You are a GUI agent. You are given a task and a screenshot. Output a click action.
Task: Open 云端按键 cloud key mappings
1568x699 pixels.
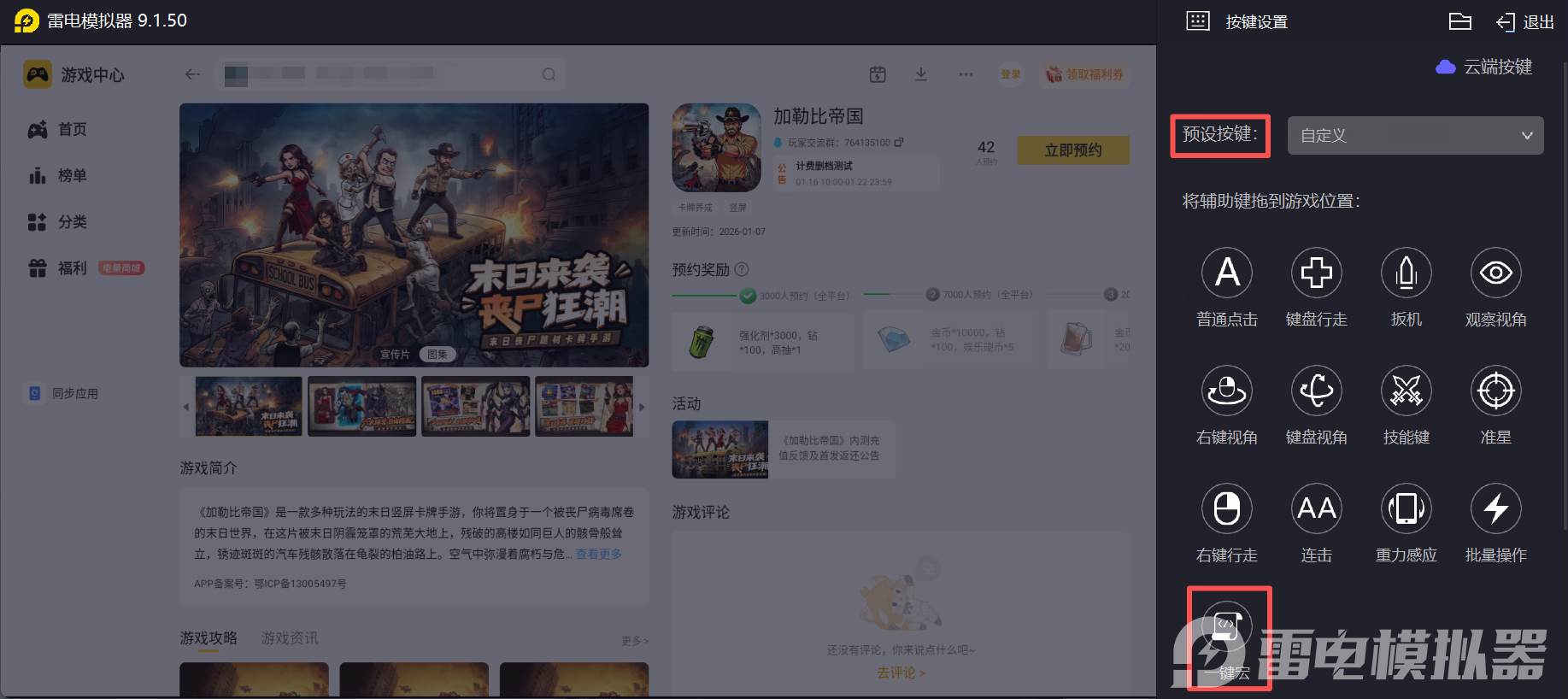[x=1484, y=67]
